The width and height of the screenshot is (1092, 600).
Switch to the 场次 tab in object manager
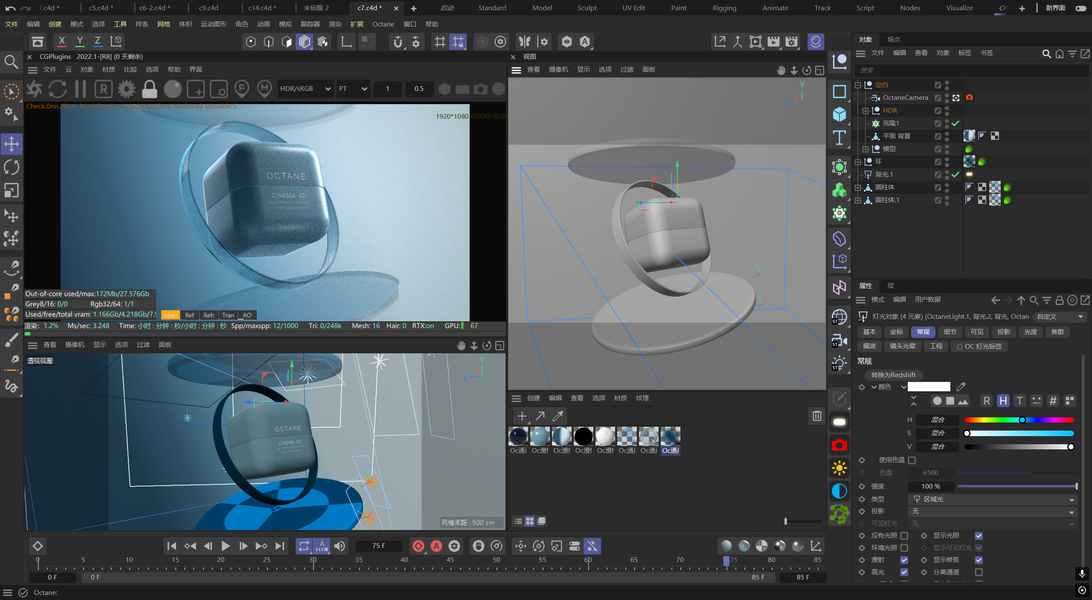coord(894,40)
